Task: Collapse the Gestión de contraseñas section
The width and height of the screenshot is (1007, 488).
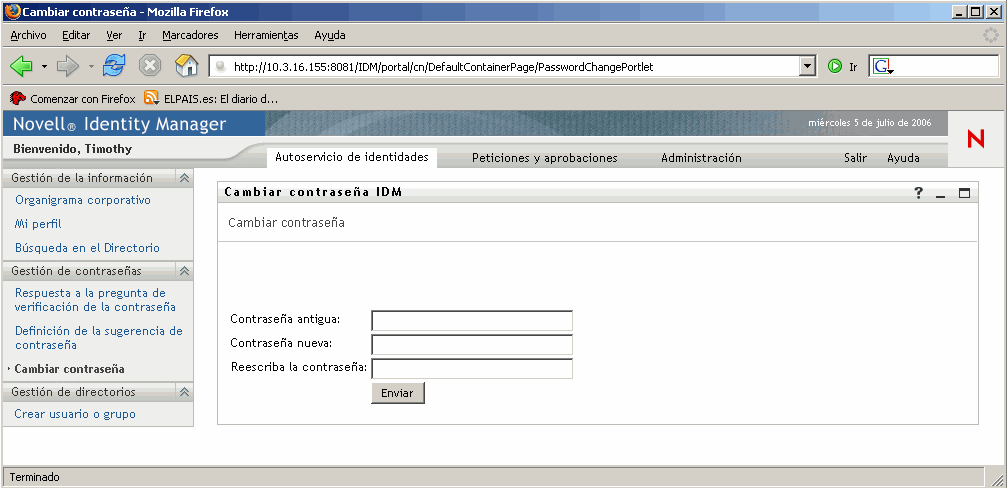Action: [x=184, y=271]
